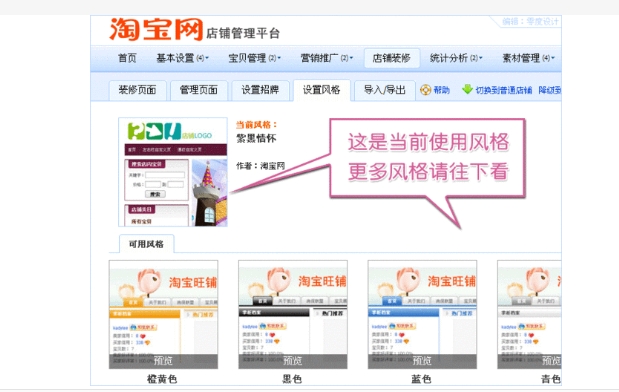Click the Taobao logo
This screenshot has width=619, height=392.
pos(156,29)
